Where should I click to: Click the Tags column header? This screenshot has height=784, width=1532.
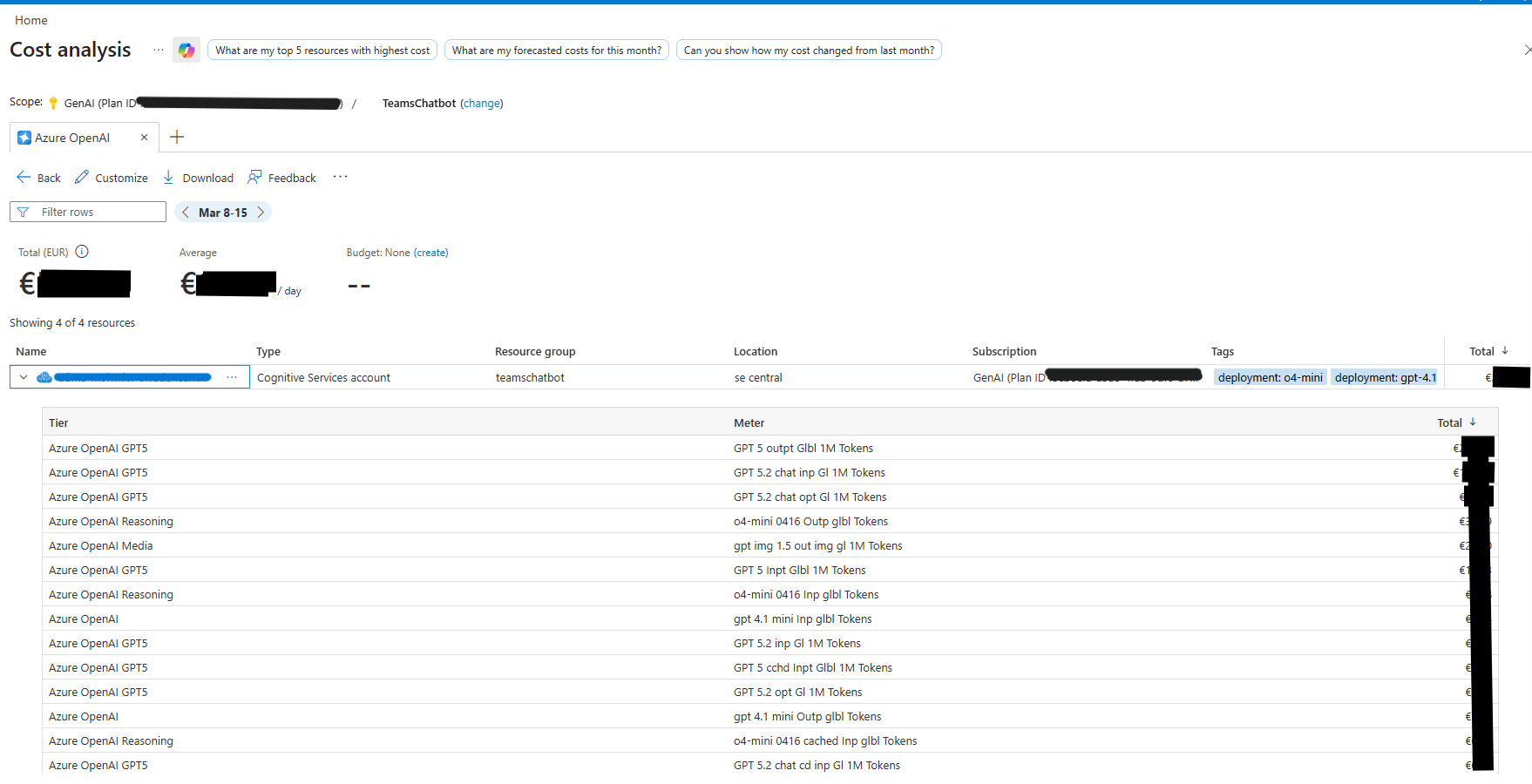click(x=1223, y=351)
